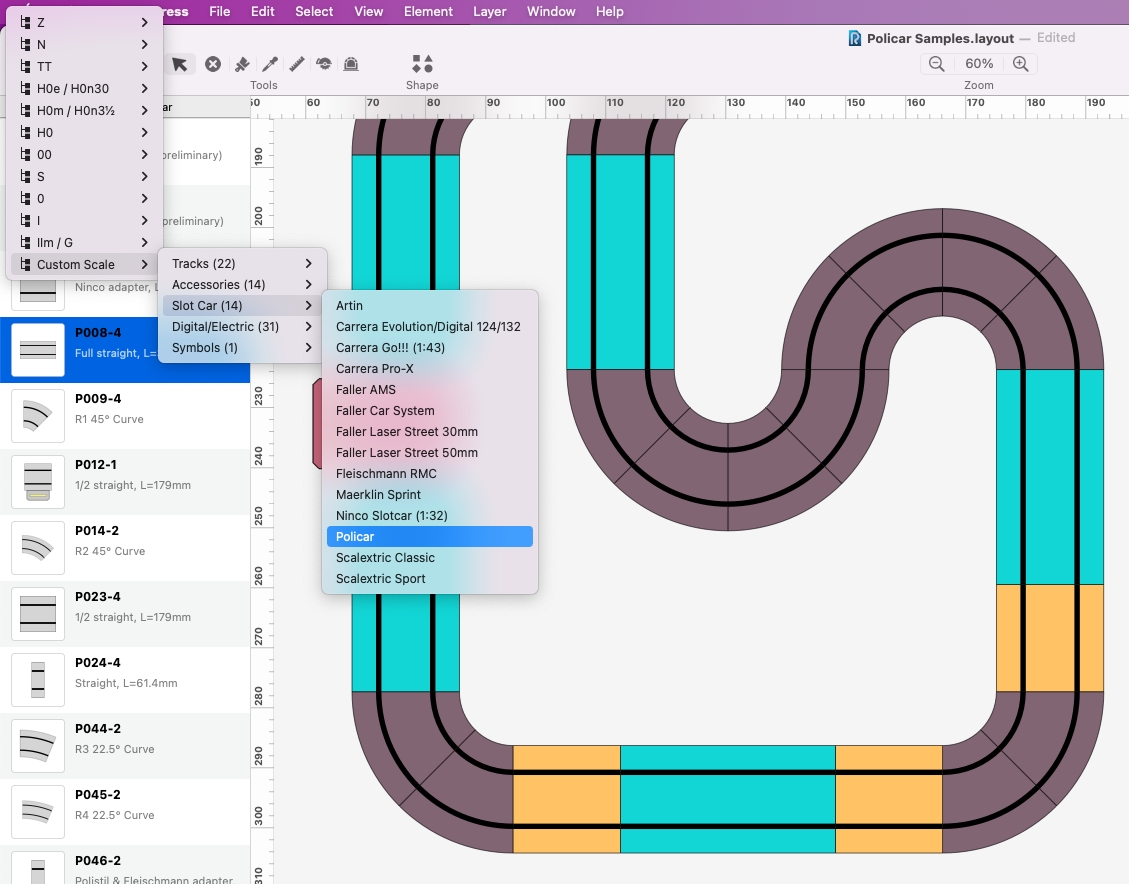
Task: Click the orange track segment on the right
Action: 1050,638
